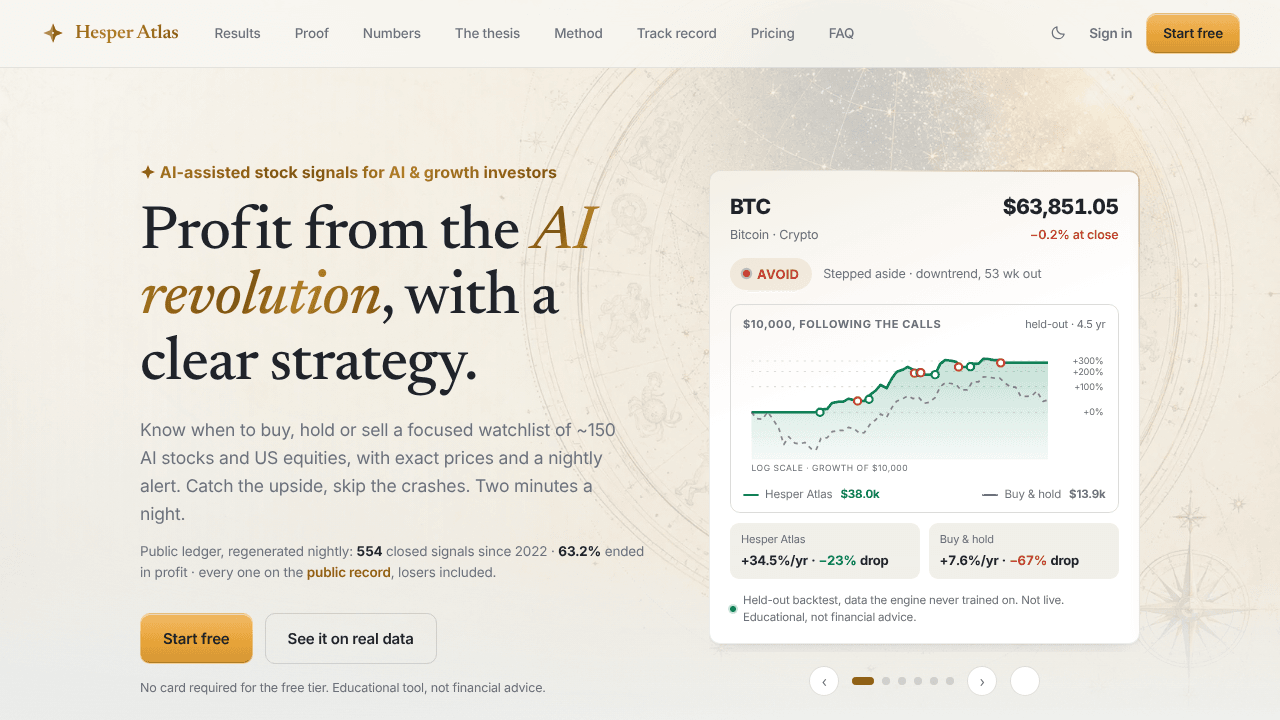Select the last carousel dot
Screen dimensions: 1280x720
[950, 681]
